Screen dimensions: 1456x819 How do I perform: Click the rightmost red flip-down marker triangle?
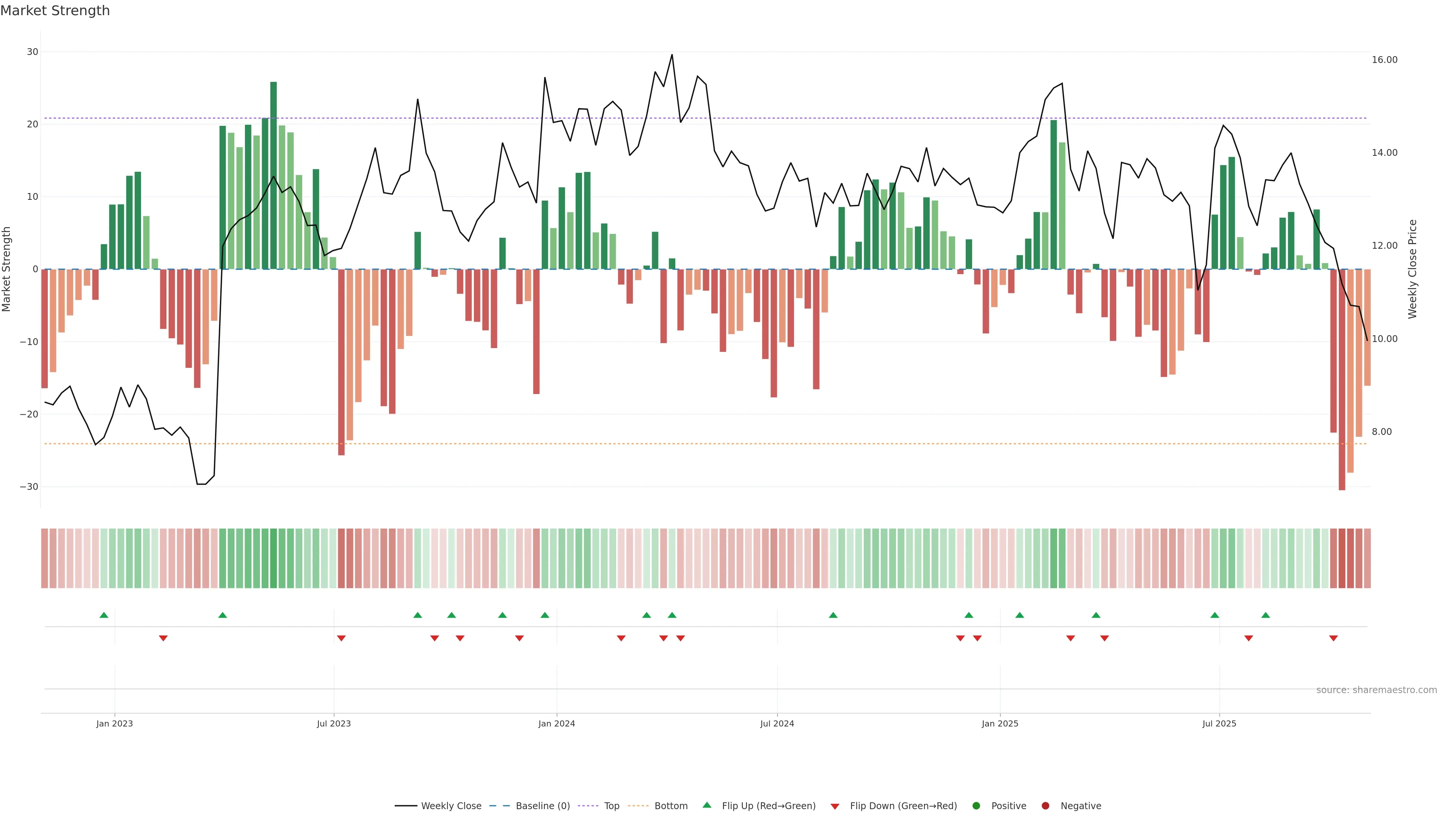[1334, 638]
